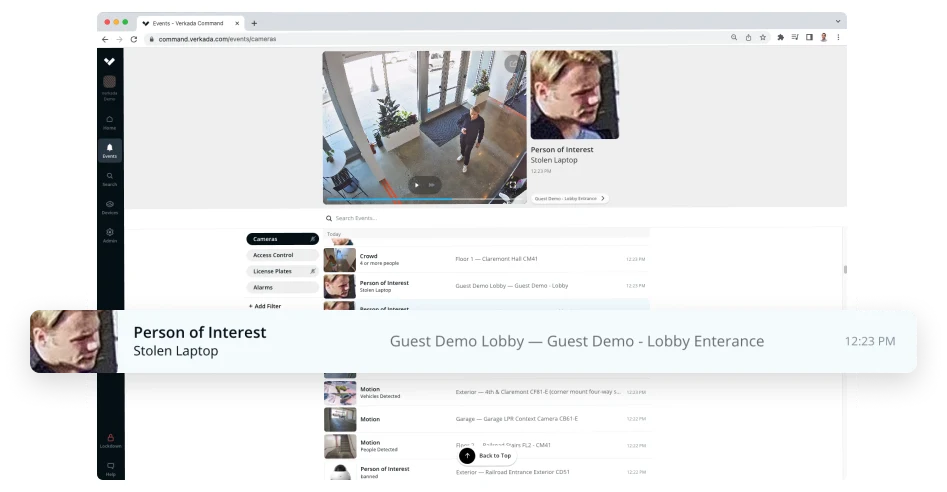
Task: Click the share clip icon on video
Action: point(513,63)
